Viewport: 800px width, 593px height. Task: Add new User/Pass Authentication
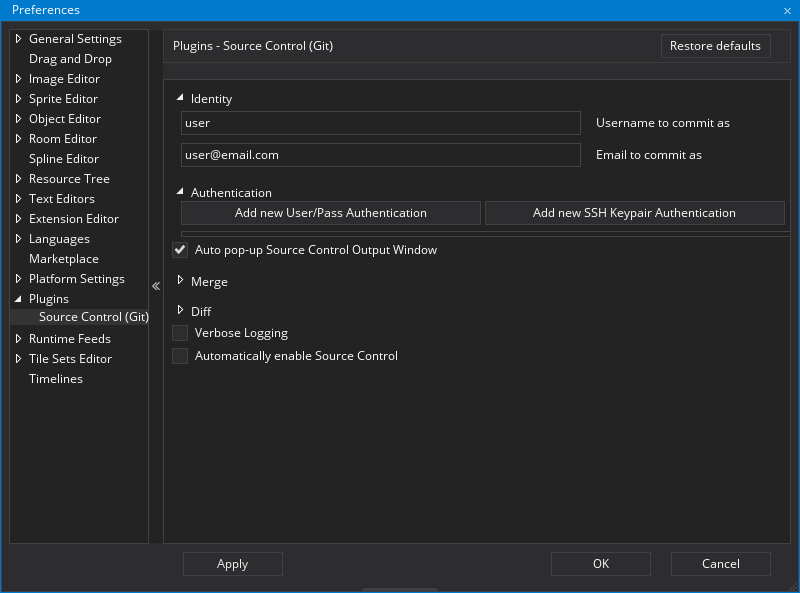pos(330,213)
